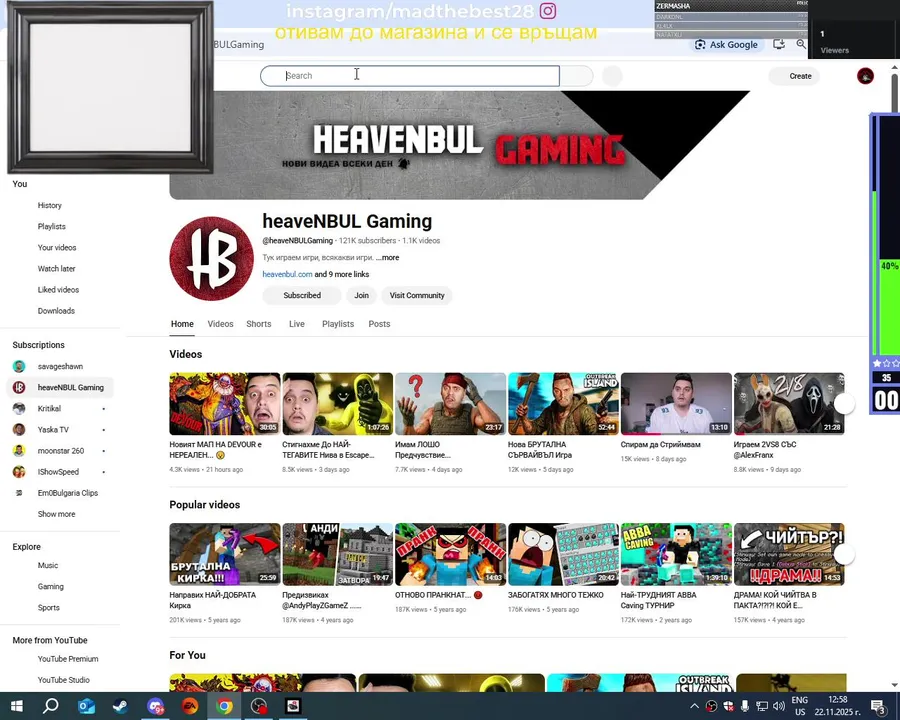
Task: Show next videos in Videos row
Action: [x=844, y=403]
